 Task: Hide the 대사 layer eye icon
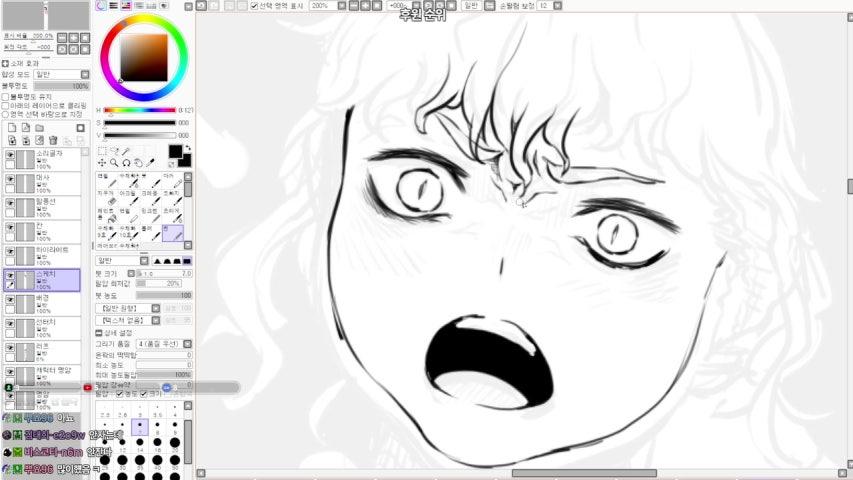point(10,179)
